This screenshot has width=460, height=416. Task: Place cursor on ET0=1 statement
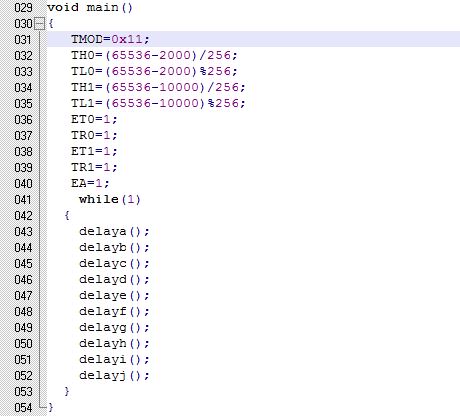pyautogui.click(x=94, y=119)
